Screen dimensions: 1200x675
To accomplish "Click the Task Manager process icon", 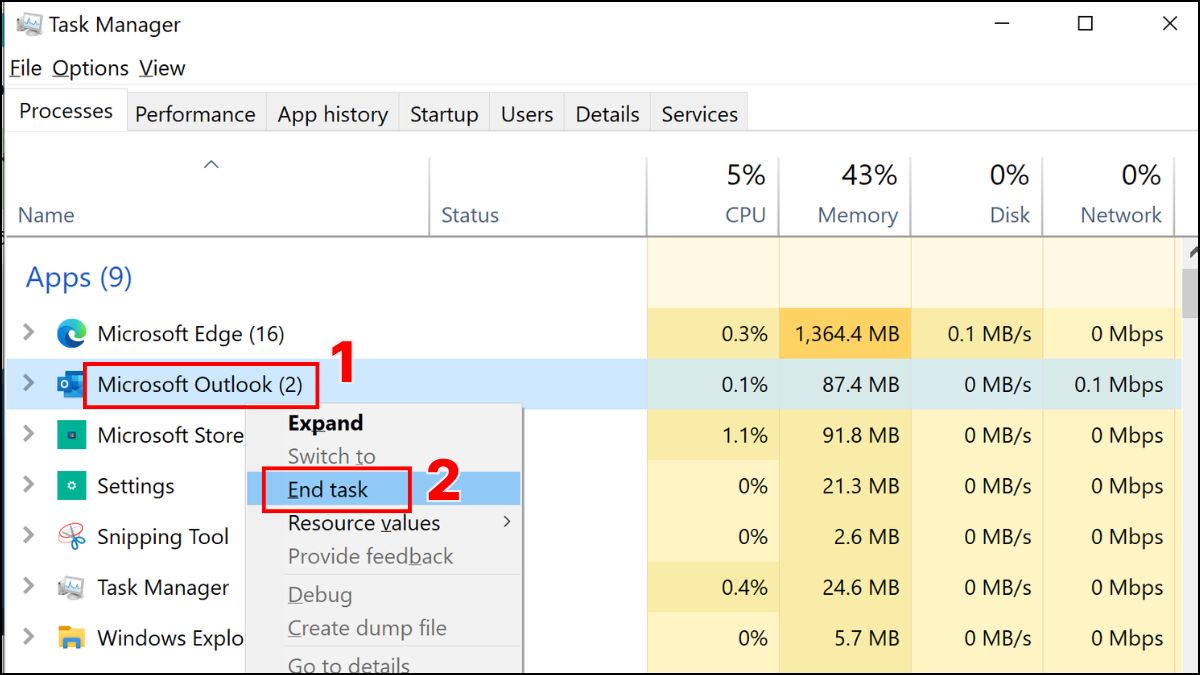I will click(71, 588).
